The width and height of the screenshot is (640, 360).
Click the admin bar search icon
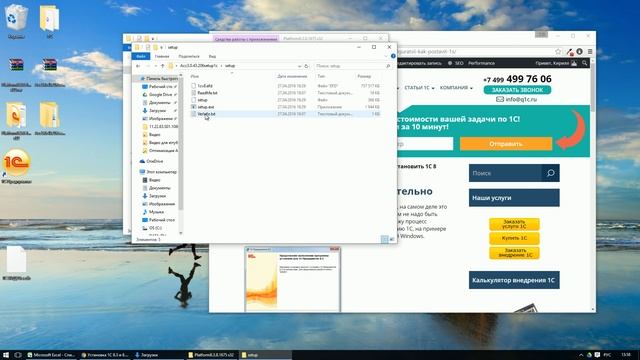click(585, 63)
